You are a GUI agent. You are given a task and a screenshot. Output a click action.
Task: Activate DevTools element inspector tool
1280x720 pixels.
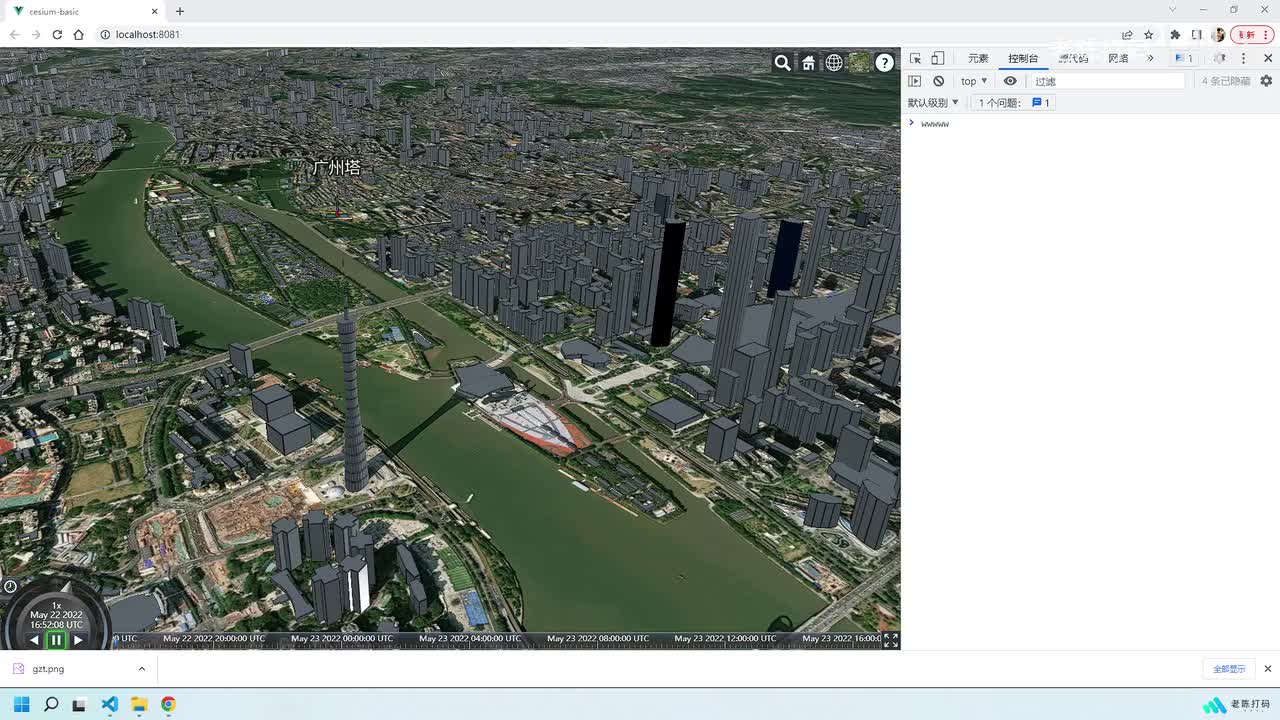click(915, 58)
